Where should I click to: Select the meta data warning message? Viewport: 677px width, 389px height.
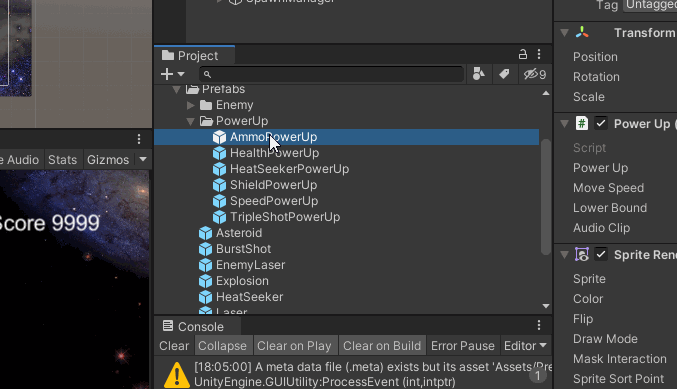coord(353,374)
